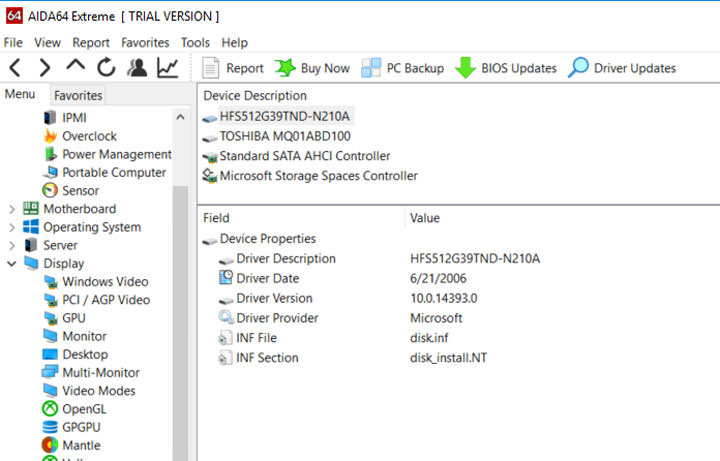Check for BIOS Updates
This screenshot has width=720, height=461.
[x=506, y=68]
